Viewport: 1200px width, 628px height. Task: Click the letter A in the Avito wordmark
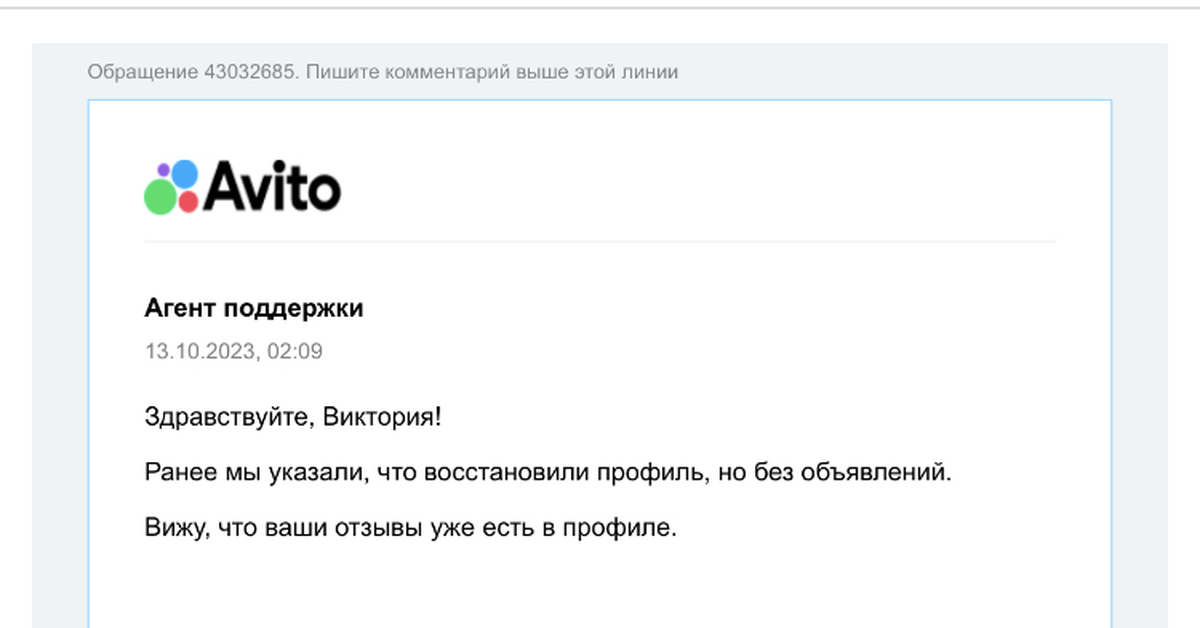224,188
